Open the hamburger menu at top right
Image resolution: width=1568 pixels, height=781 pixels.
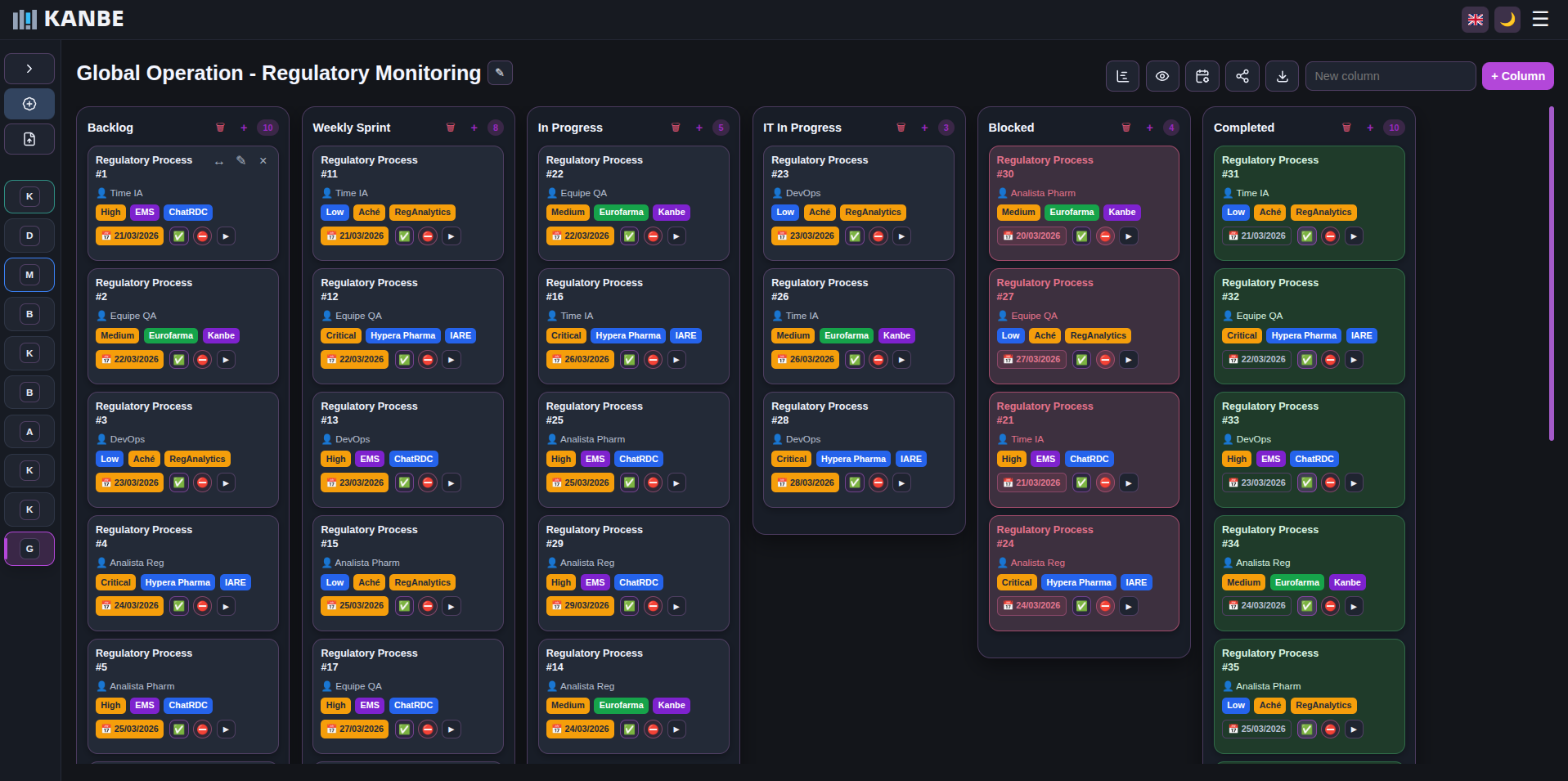[1539, 19]
